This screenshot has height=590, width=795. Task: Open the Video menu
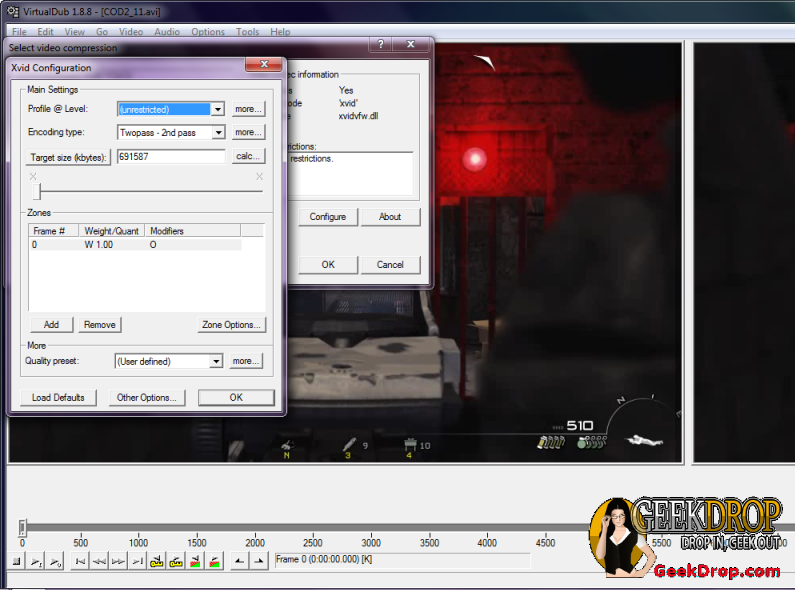[x=131, y=32]
